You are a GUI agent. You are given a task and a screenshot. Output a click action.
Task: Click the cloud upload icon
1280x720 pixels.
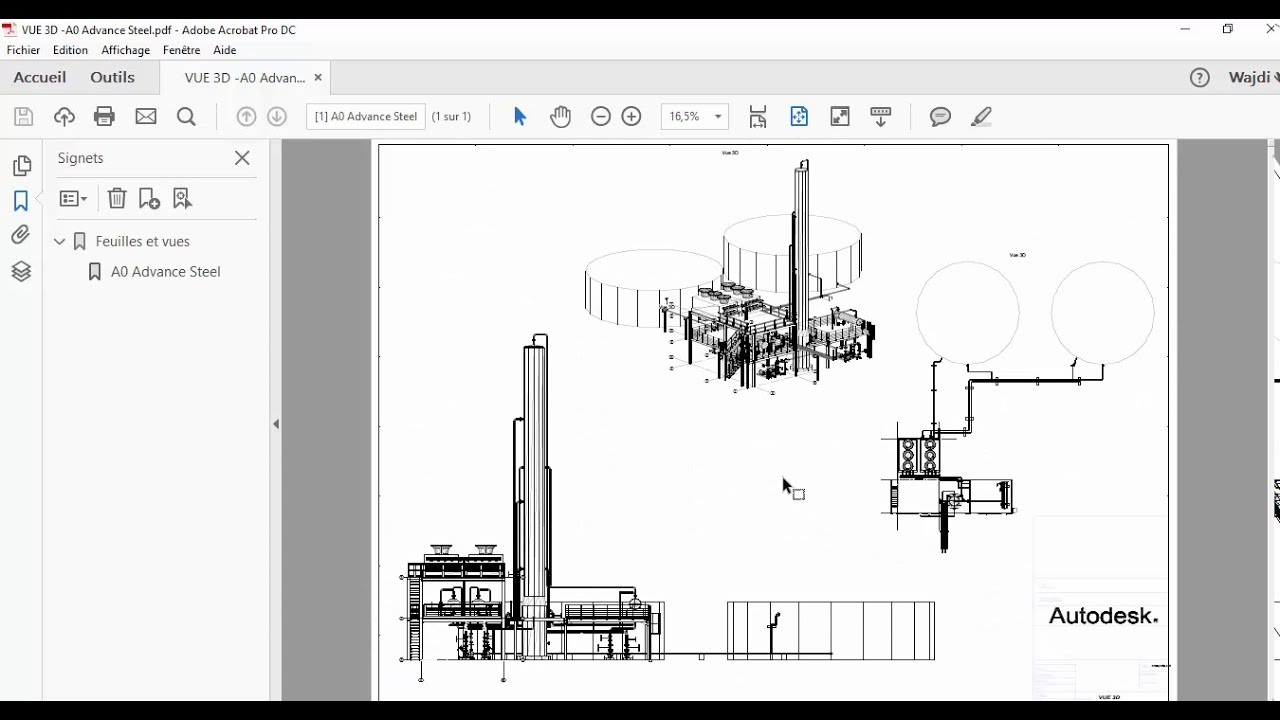pos(64,117)
